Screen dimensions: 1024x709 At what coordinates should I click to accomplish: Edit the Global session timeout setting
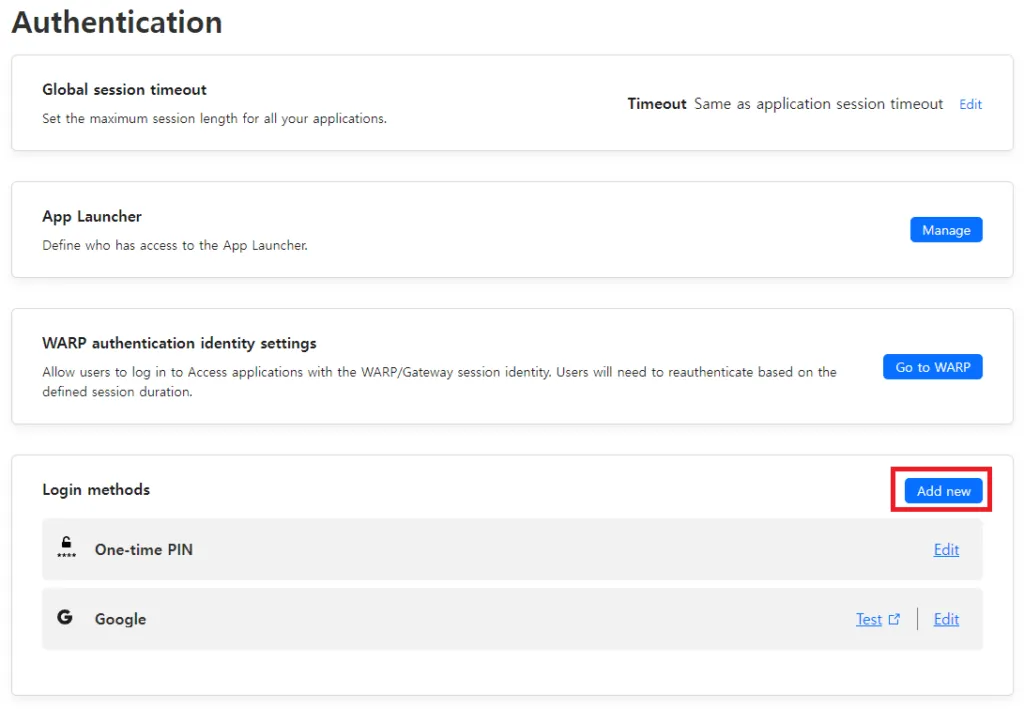point(969,103)
